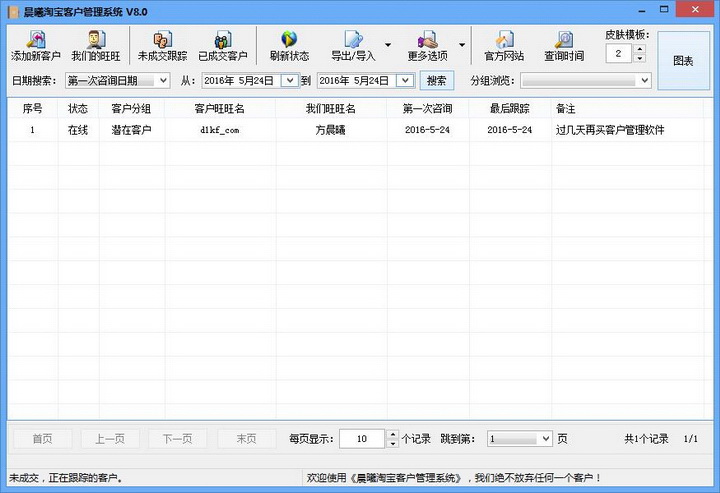Open the 分组浏览 group dropdown
The height and width of the screenshot is (493, 720).
click(585, 81)
